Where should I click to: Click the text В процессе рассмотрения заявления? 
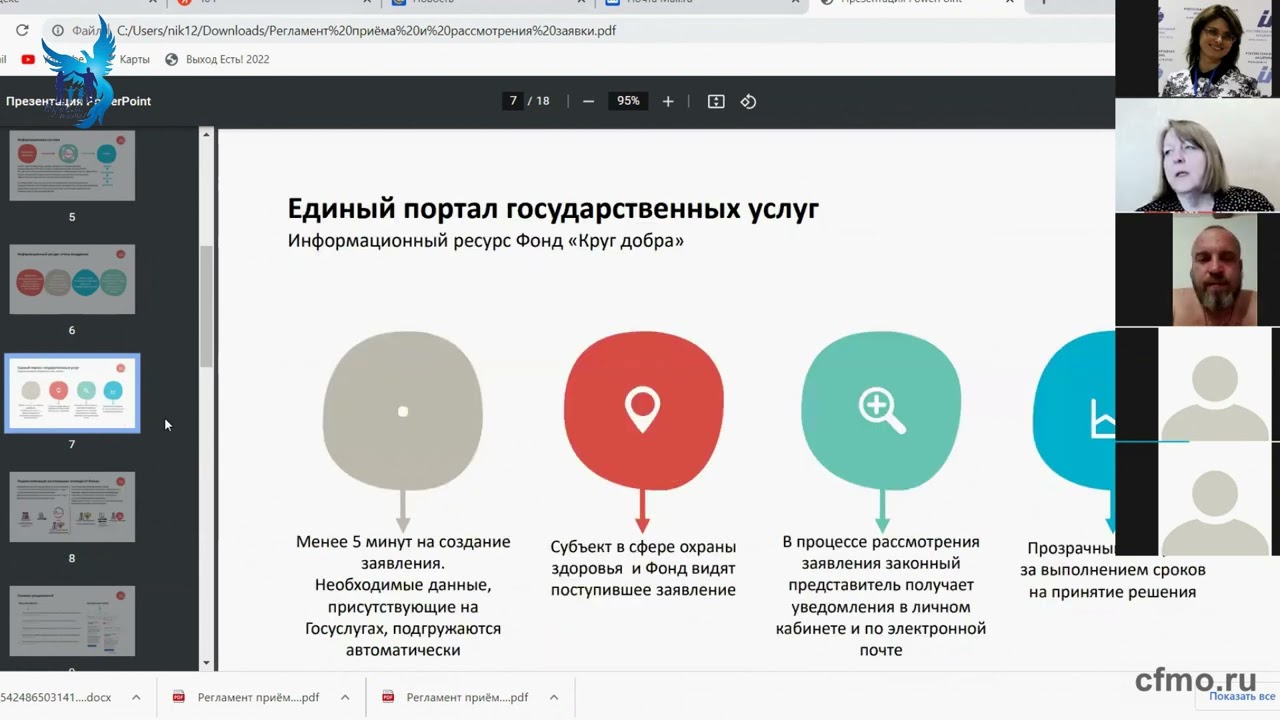tap(881, 553)
